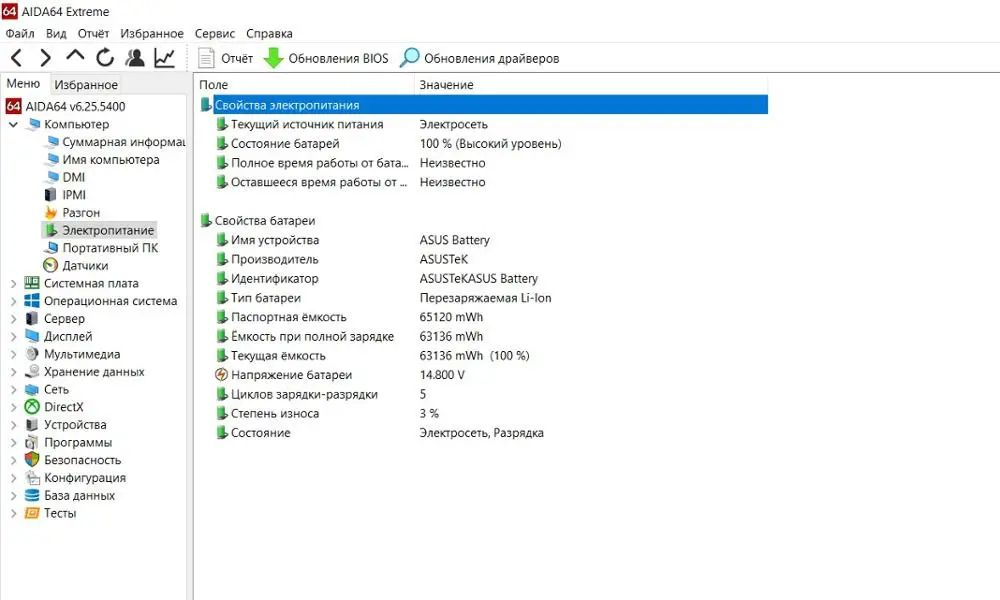1000x600 pixels.
Task: Click the Тесты benchmark icon
Action: click(x=32, y=513)
